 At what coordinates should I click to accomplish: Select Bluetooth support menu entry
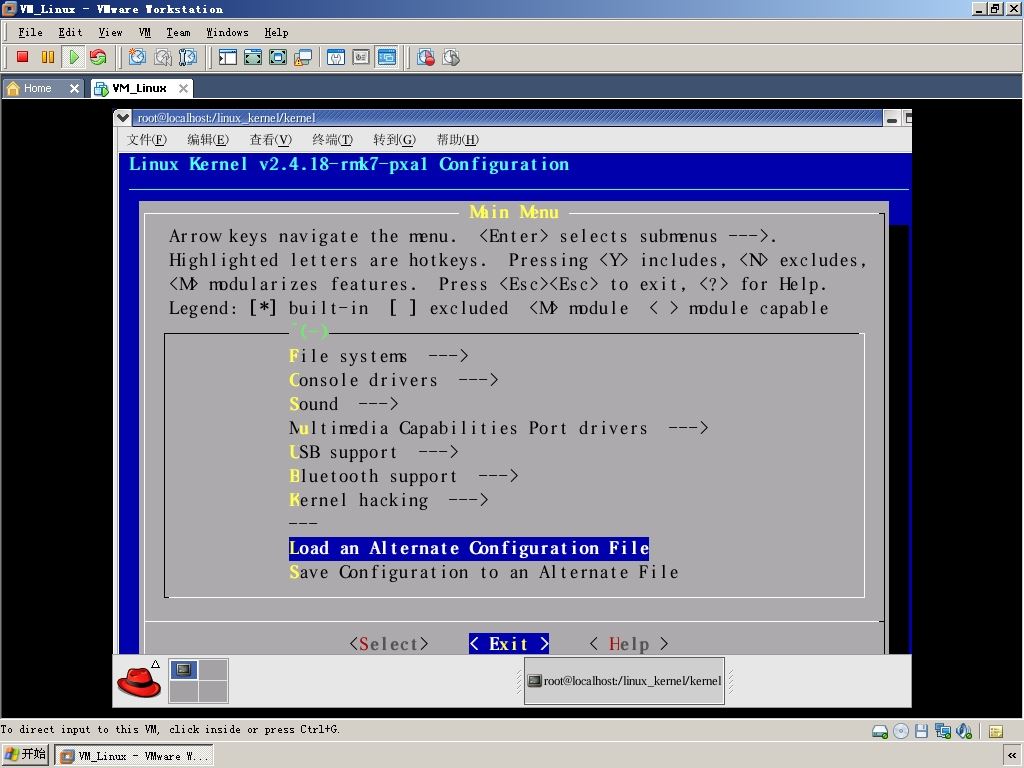404,476
